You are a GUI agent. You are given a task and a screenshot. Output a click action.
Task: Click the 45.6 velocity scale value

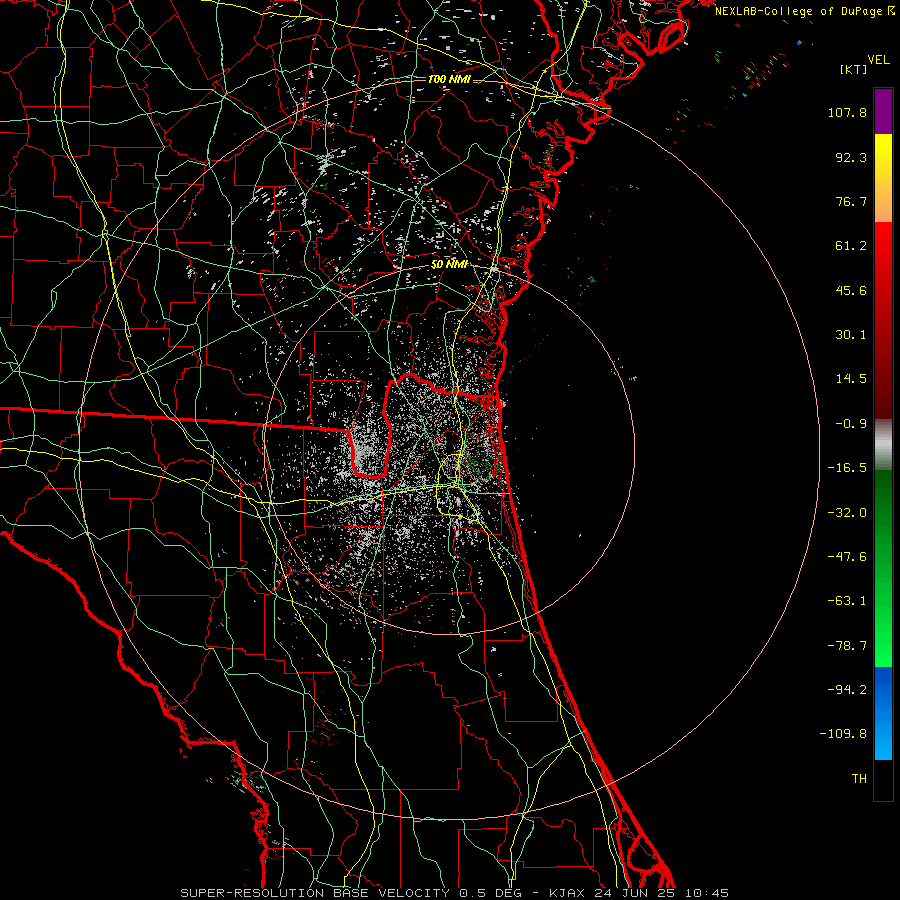pos(851,290)
